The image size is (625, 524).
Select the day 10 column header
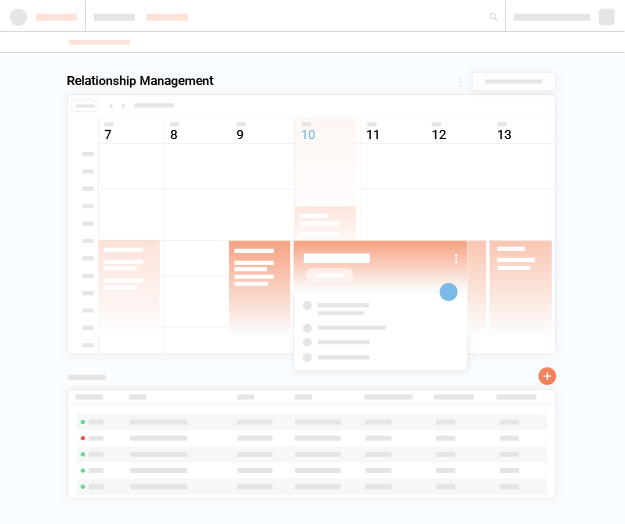[308, 134]
